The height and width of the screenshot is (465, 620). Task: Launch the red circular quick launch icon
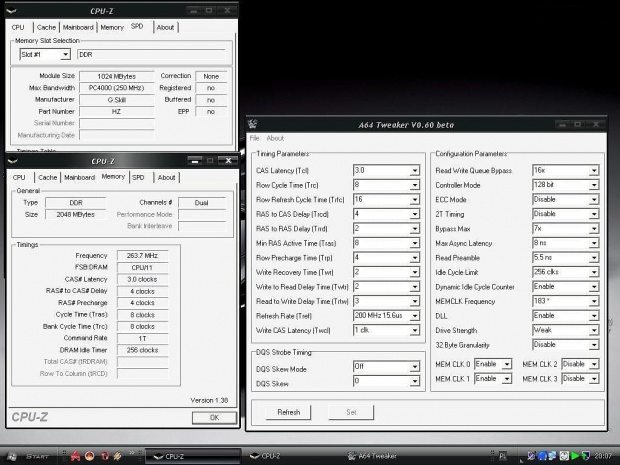click(104, 456)
